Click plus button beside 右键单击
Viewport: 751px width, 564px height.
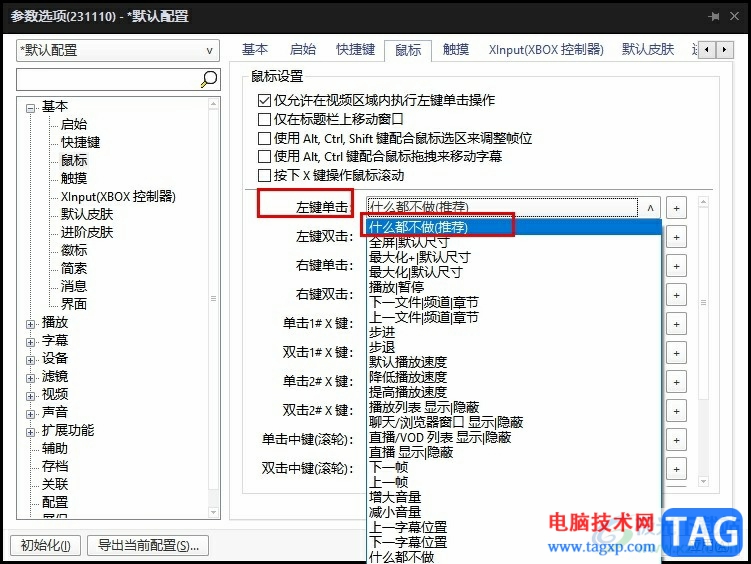(676, 266)
